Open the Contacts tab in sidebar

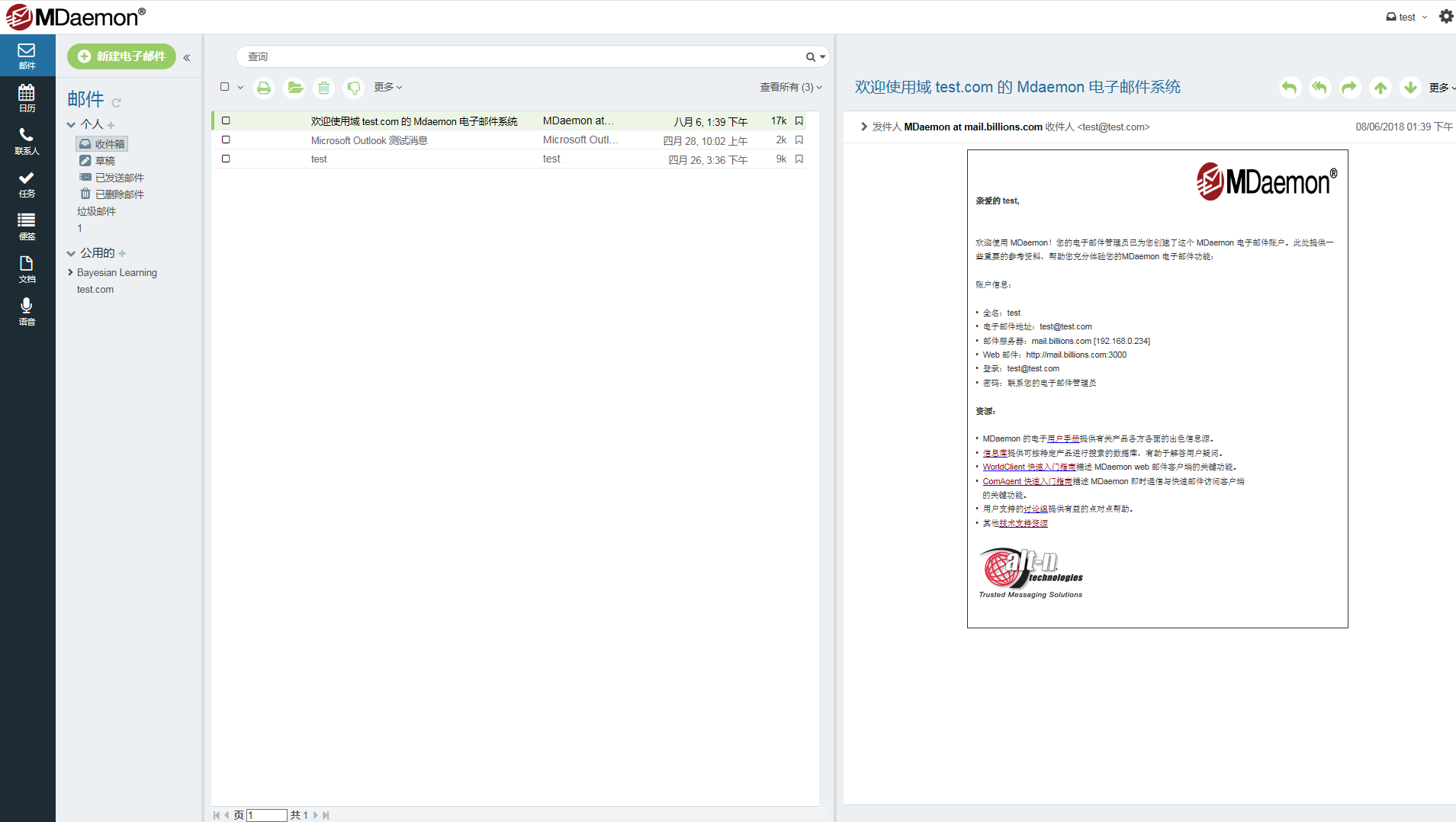[27, 140]
